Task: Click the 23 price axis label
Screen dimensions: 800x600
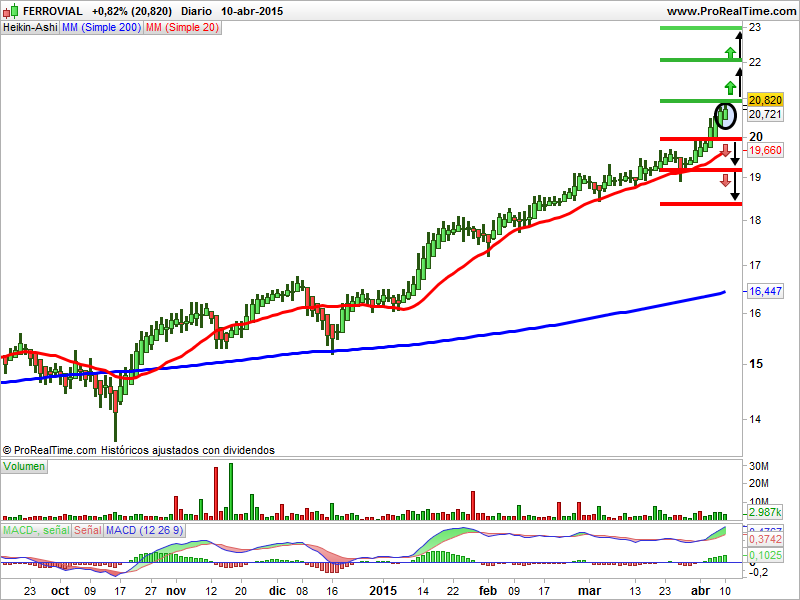Action: 755,28
